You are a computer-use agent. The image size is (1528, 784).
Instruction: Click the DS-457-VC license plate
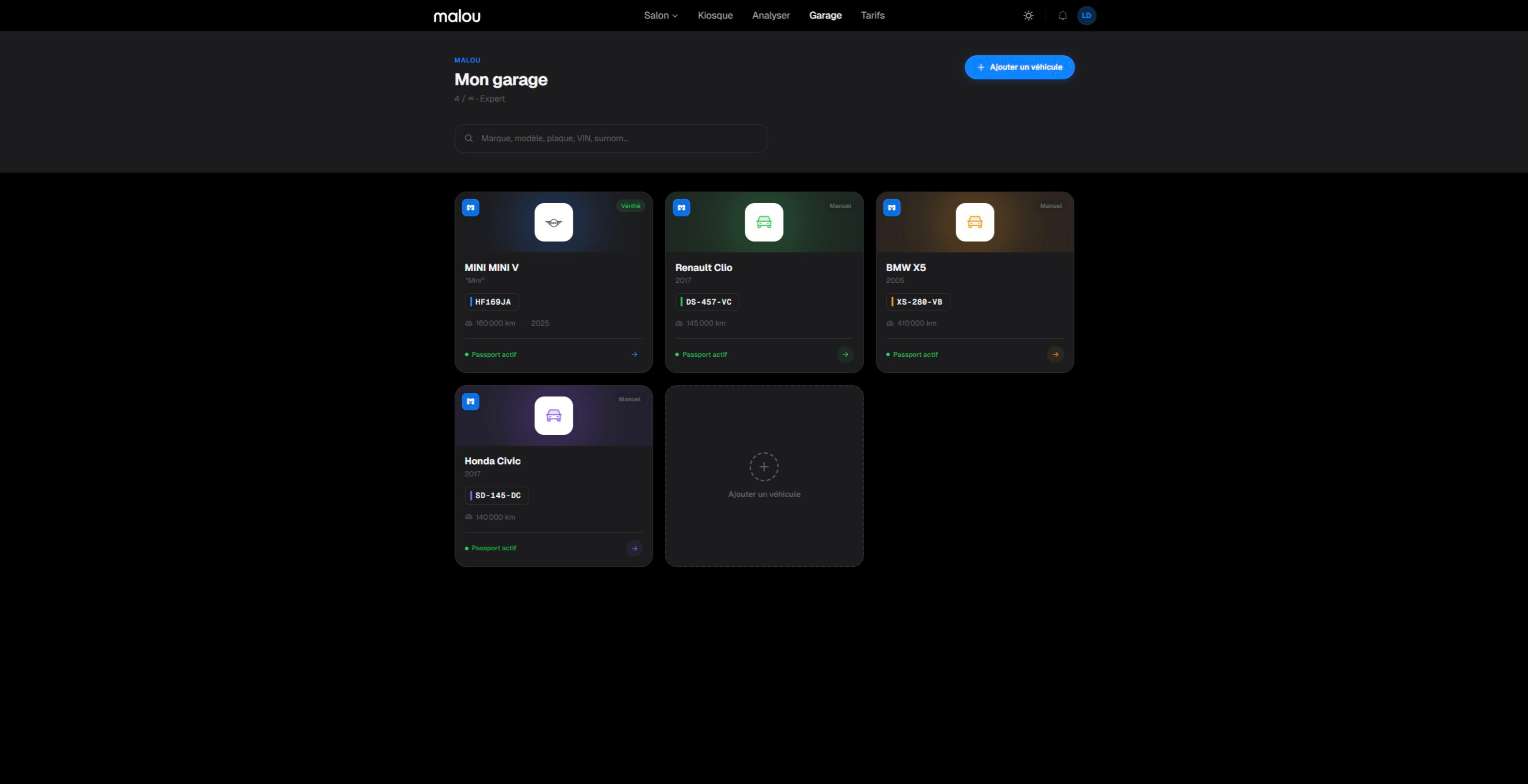point(707,302)
